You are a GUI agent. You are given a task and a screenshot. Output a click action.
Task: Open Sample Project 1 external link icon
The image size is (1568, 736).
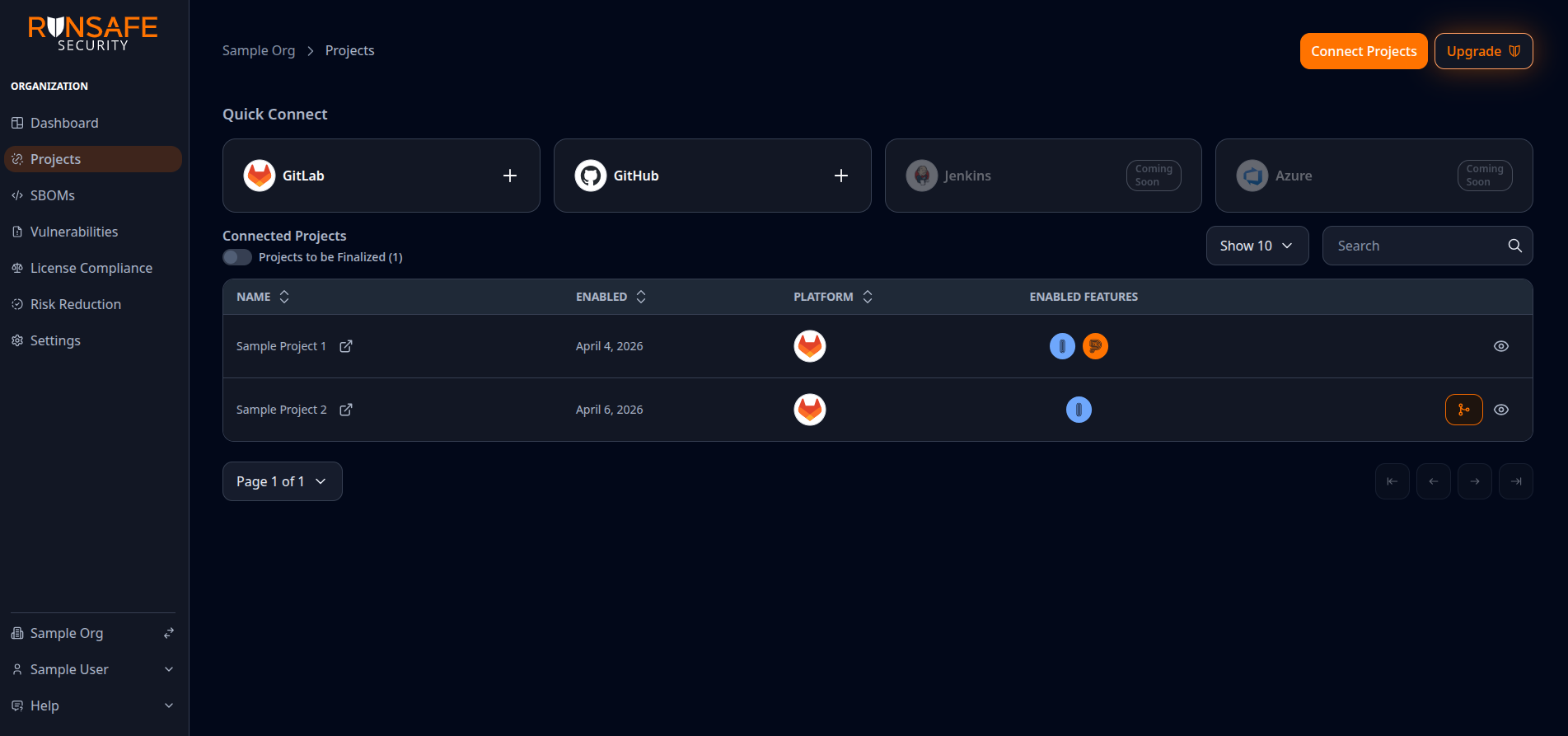click(346, 346)
